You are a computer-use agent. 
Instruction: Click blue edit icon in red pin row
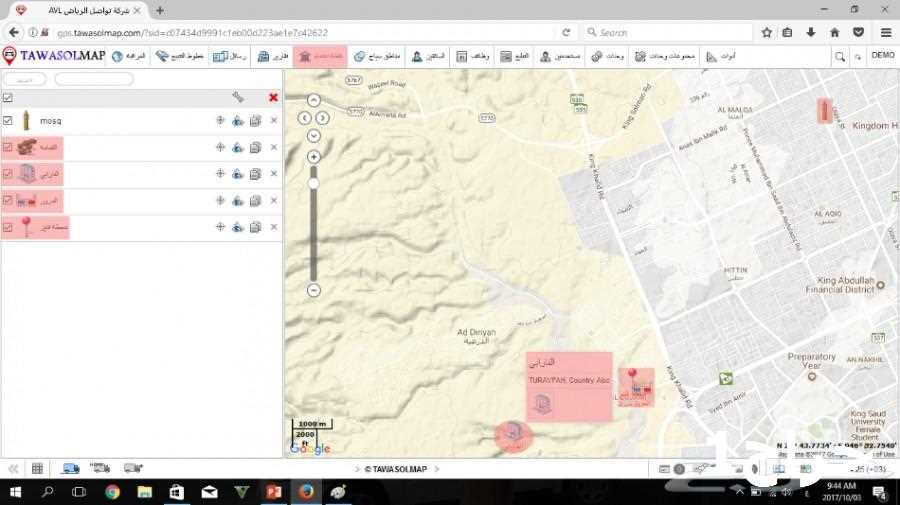click(238, 227)
